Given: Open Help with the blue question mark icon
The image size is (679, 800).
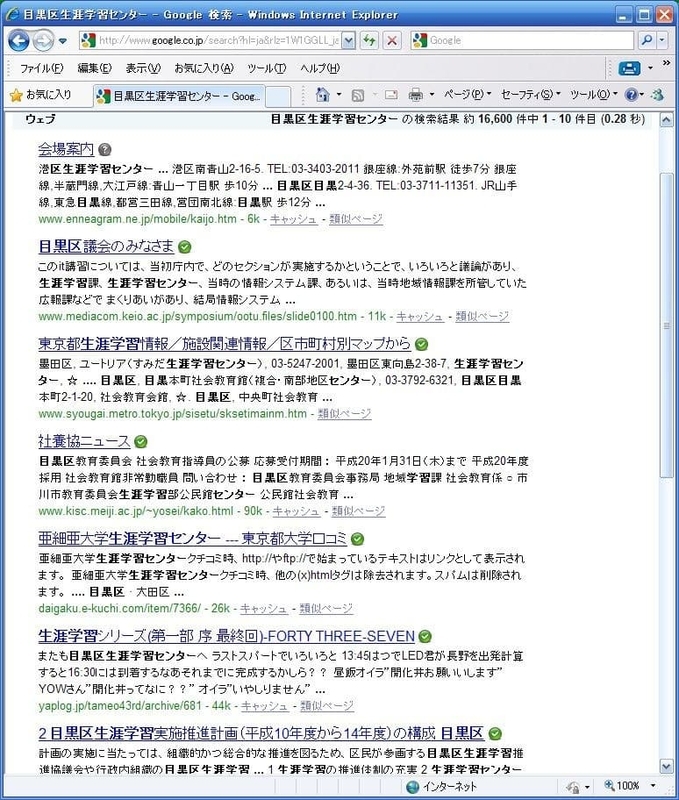Looking at the screenshot, I should point(634,94).
